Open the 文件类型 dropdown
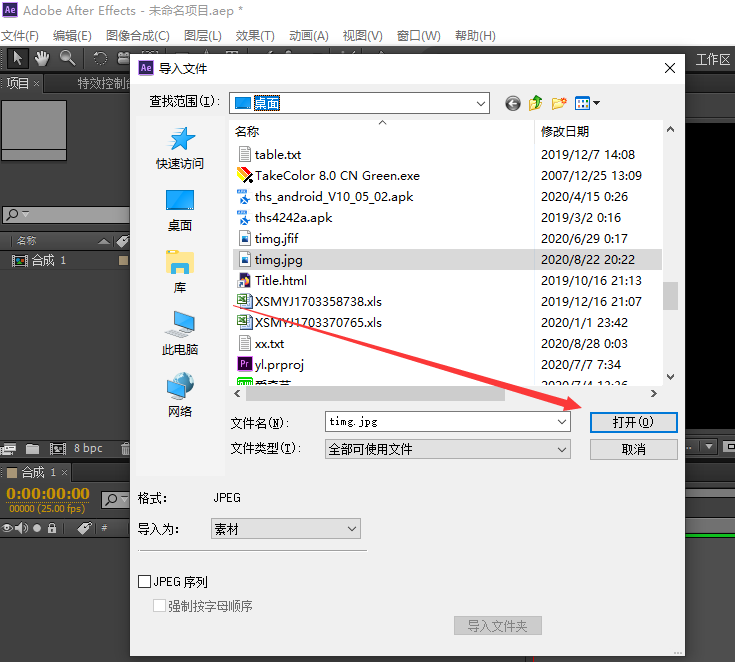Viewport: 735px width, 662px height. [x=447, y=449]
